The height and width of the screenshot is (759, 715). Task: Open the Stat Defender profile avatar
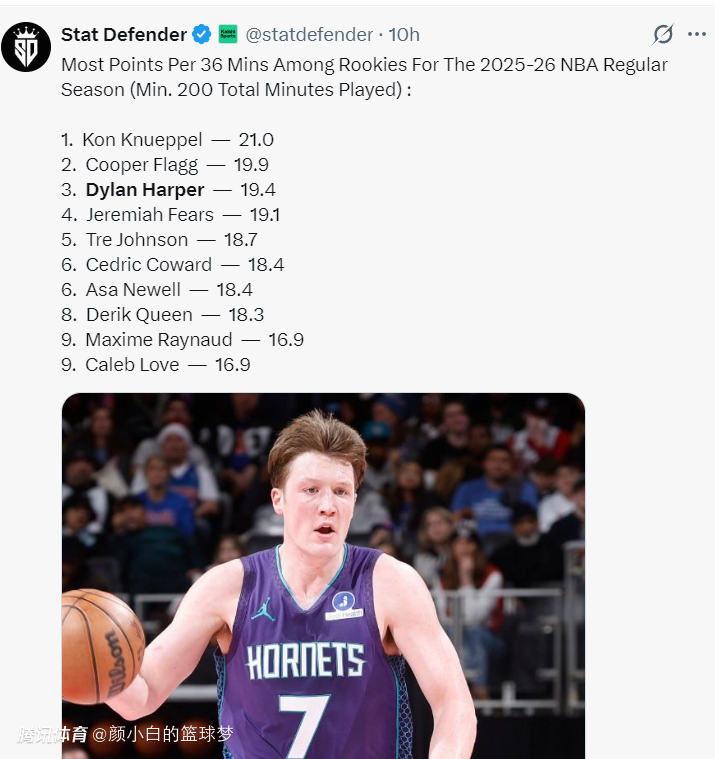tap(26, 46)
